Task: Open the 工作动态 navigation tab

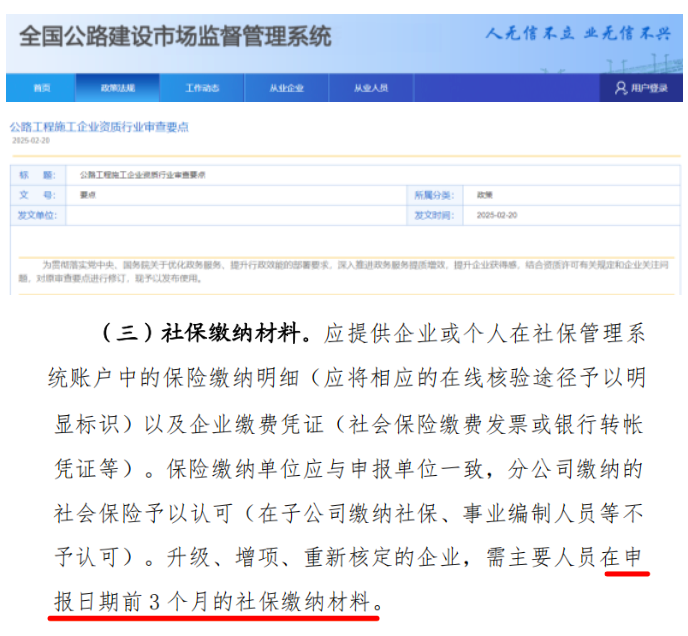Action: tap(202, 88)
